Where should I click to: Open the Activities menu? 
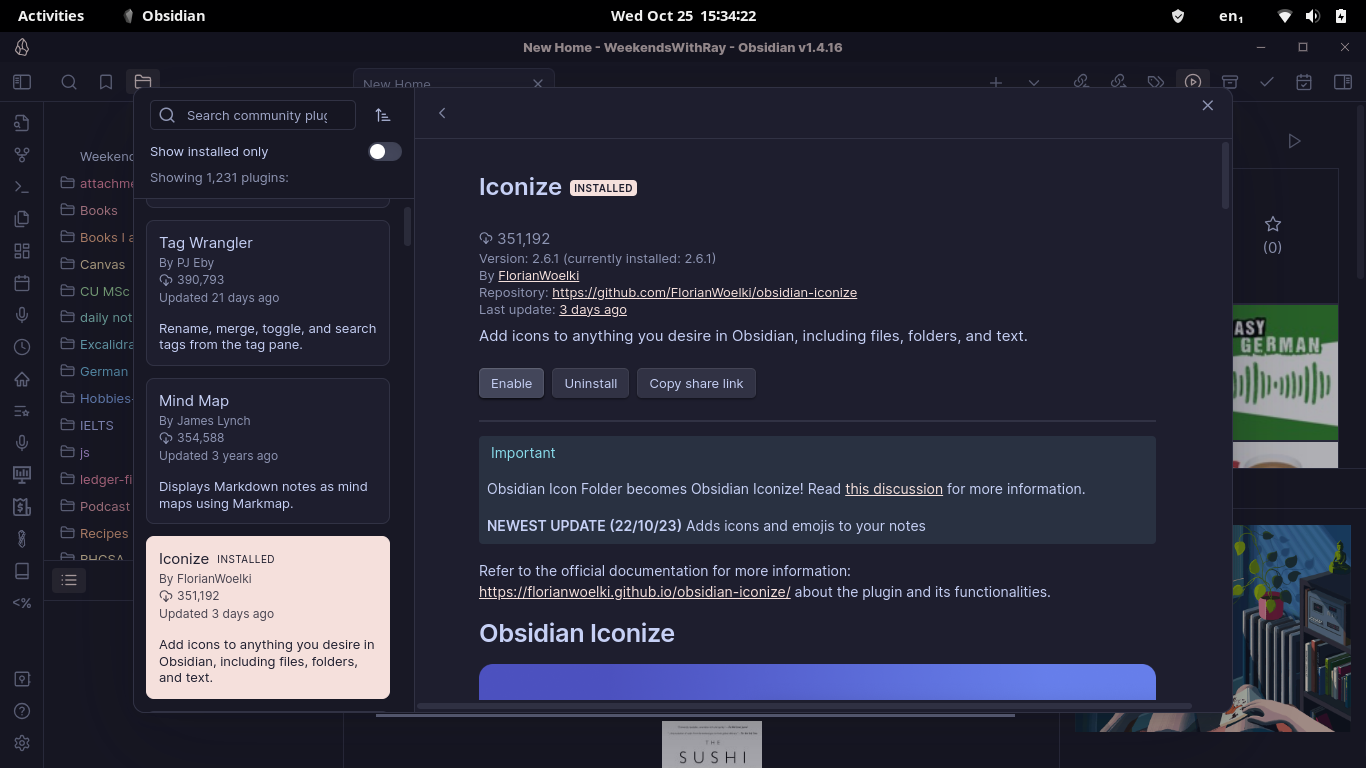[50, 15]
